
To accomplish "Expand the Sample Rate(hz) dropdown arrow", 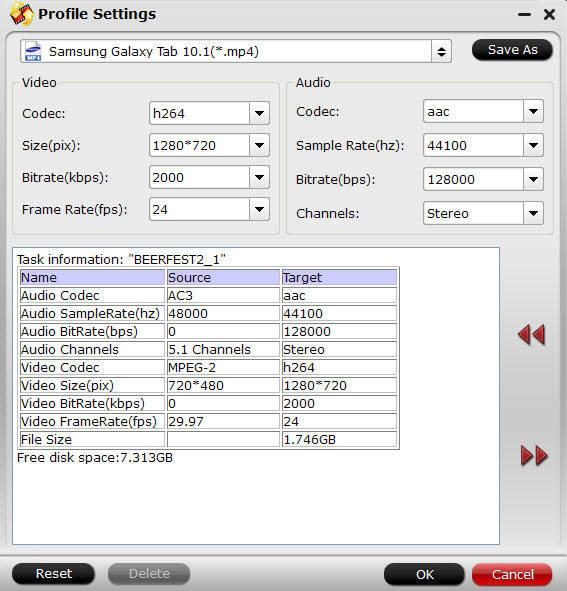I will (533, 145).
